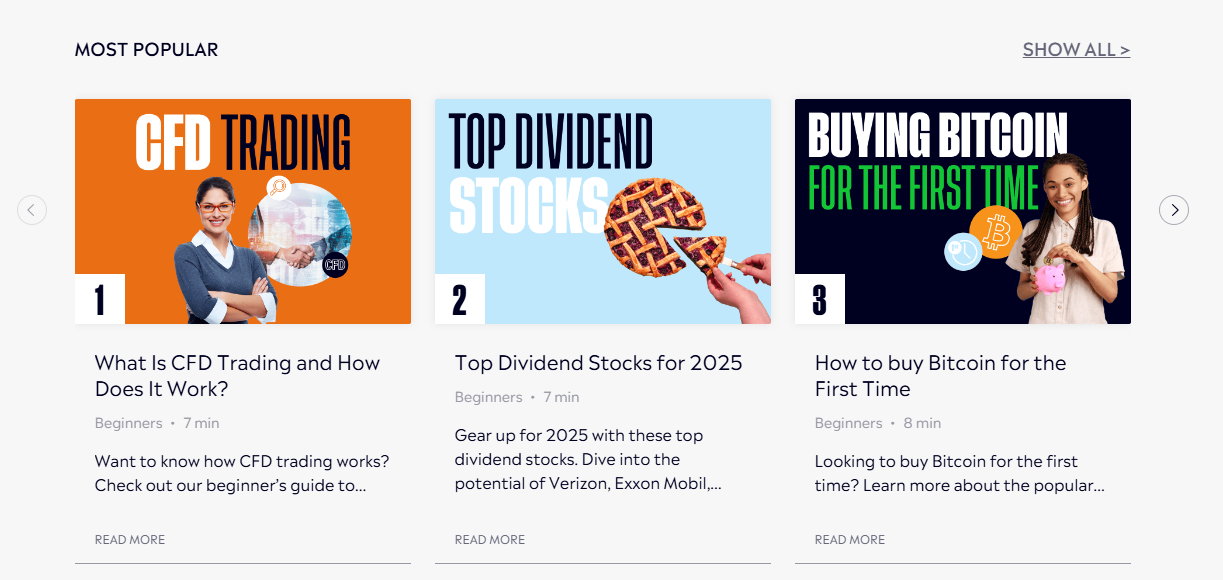
Task: Open 'How to buy Bitcoin' article title
Action: [940, 376]
